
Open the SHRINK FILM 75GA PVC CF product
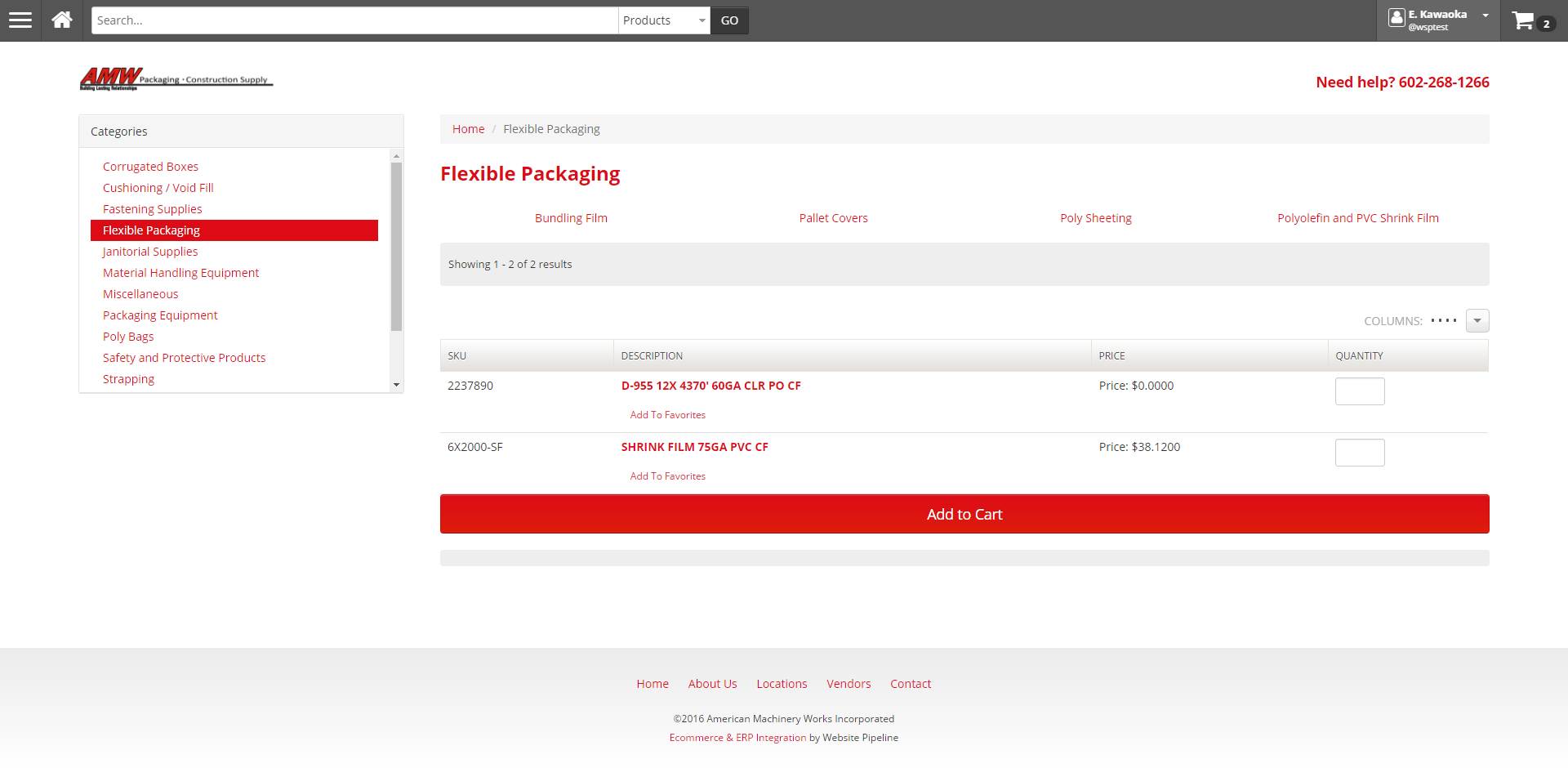tap(695, 447)
